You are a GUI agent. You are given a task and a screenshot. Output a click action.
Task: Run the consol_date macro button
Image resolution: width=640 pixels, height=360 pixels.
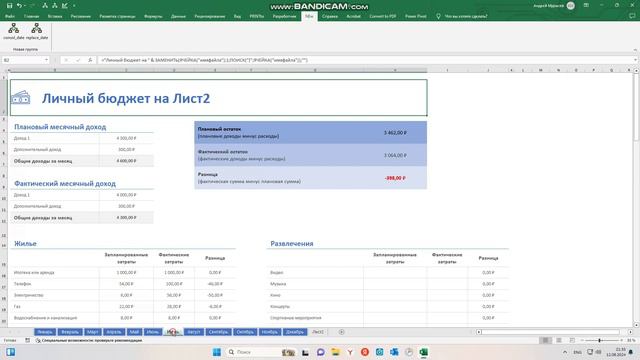pos(14,31)
